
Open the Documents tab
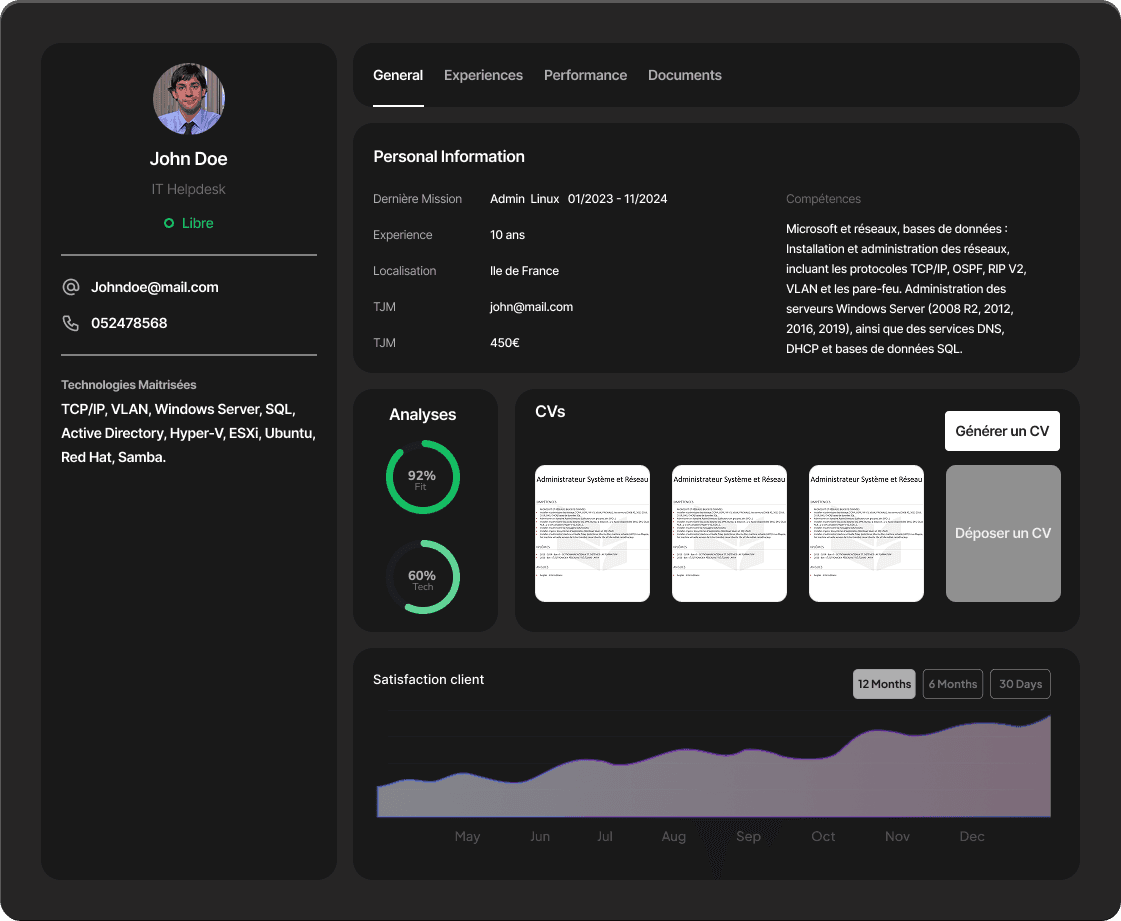tap(685, 75)
